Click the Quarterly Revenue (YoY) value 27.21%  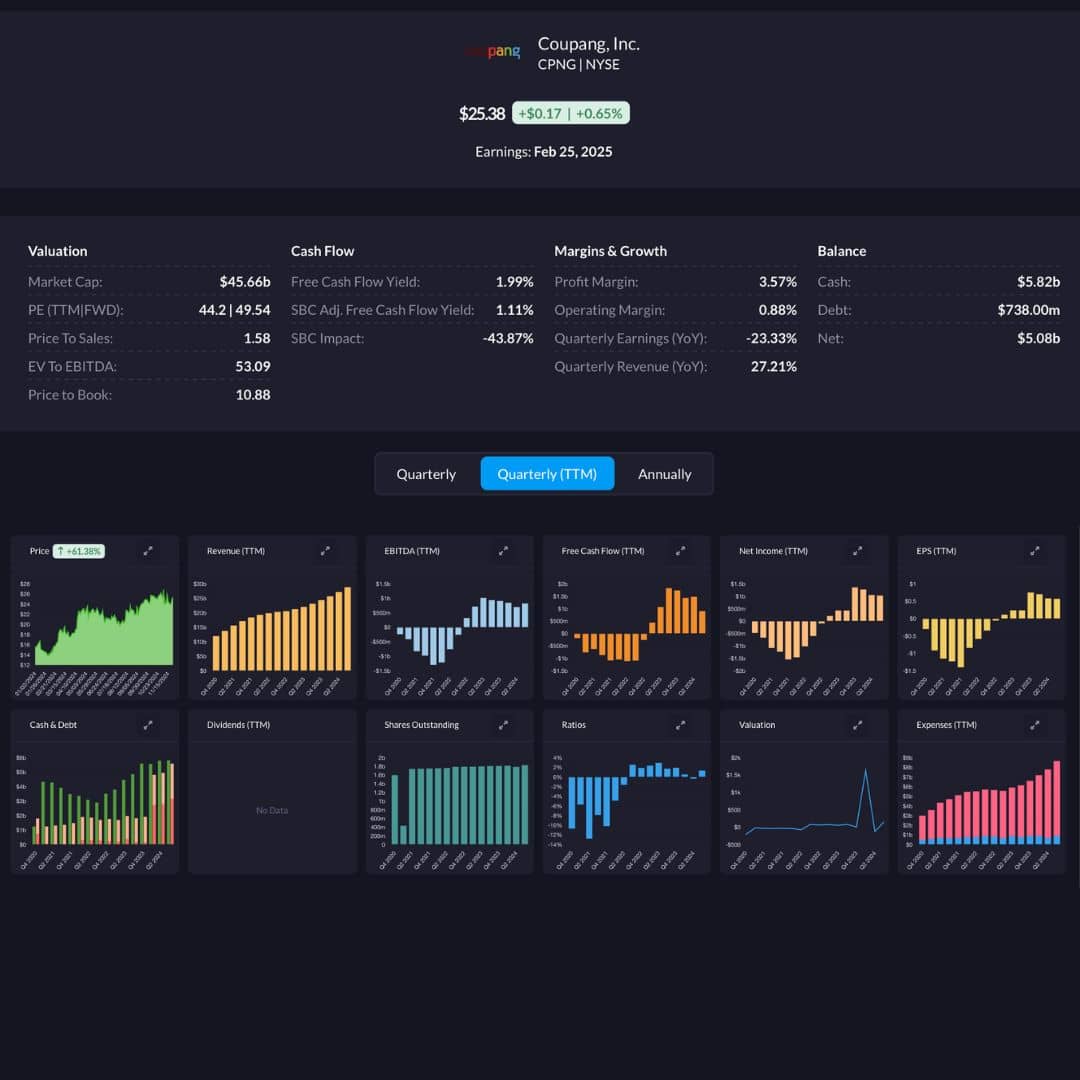click(773, 366)
